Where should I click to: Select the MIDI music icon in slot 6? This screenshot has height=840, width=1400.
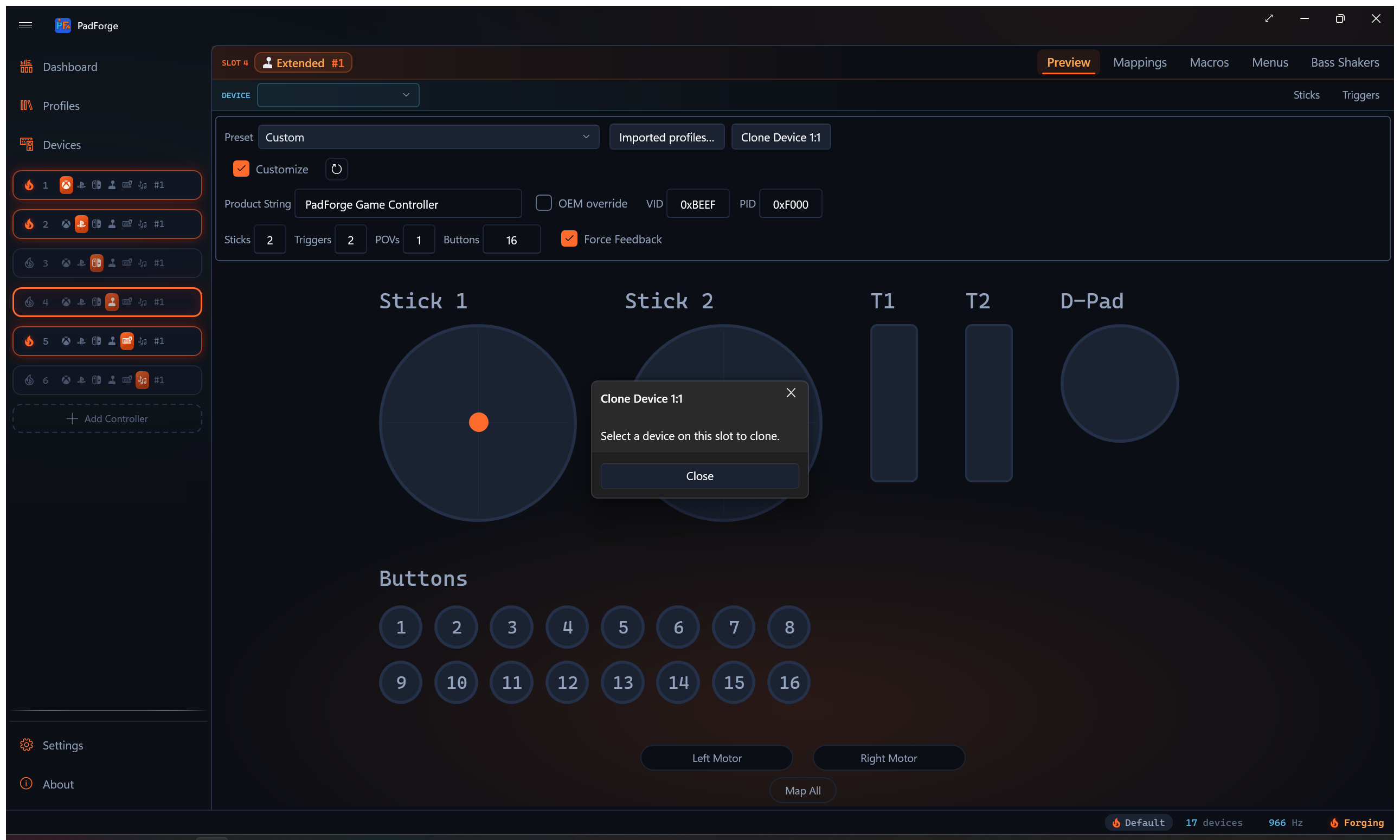[x=143, y=380]
